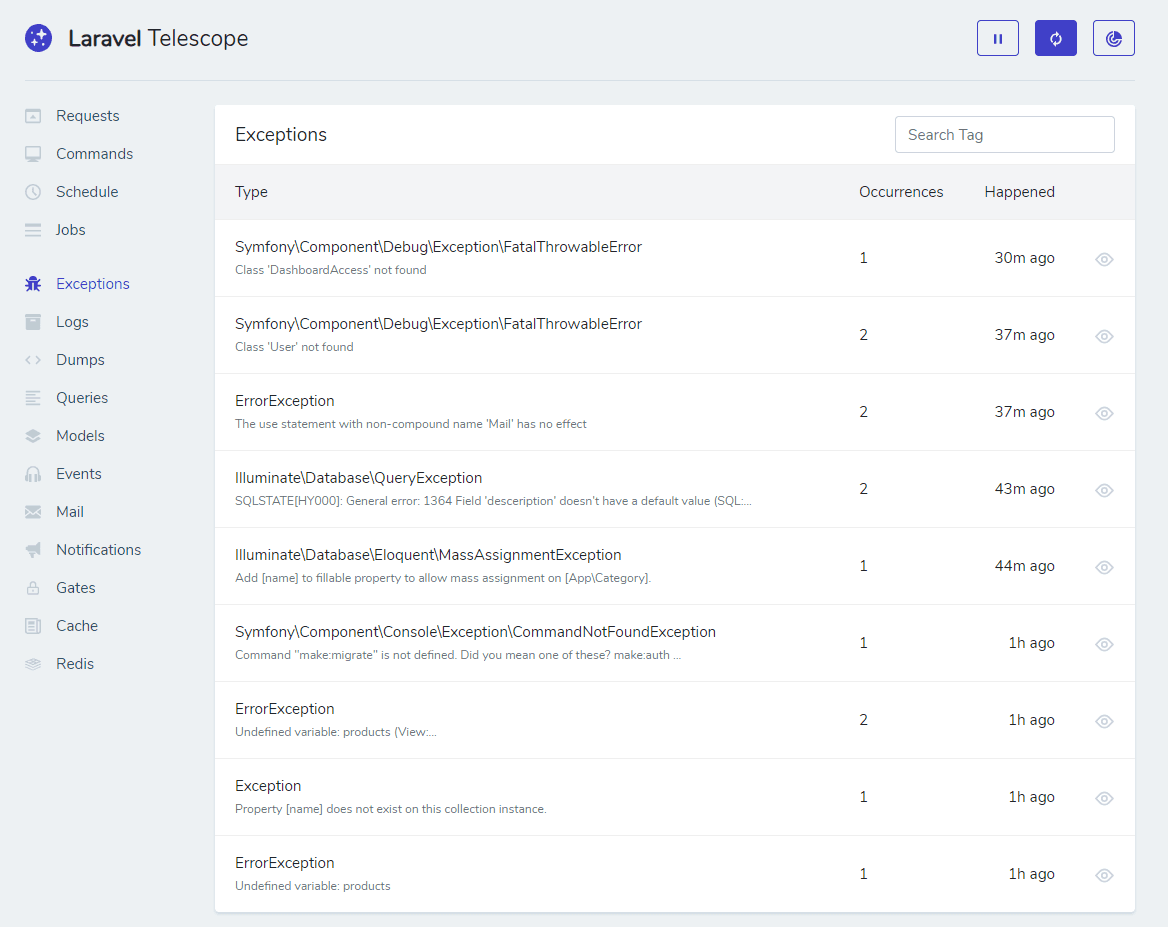Select the Mail sidebar icon
Screen dimensions: 1168x927
[x=34, y=511]
